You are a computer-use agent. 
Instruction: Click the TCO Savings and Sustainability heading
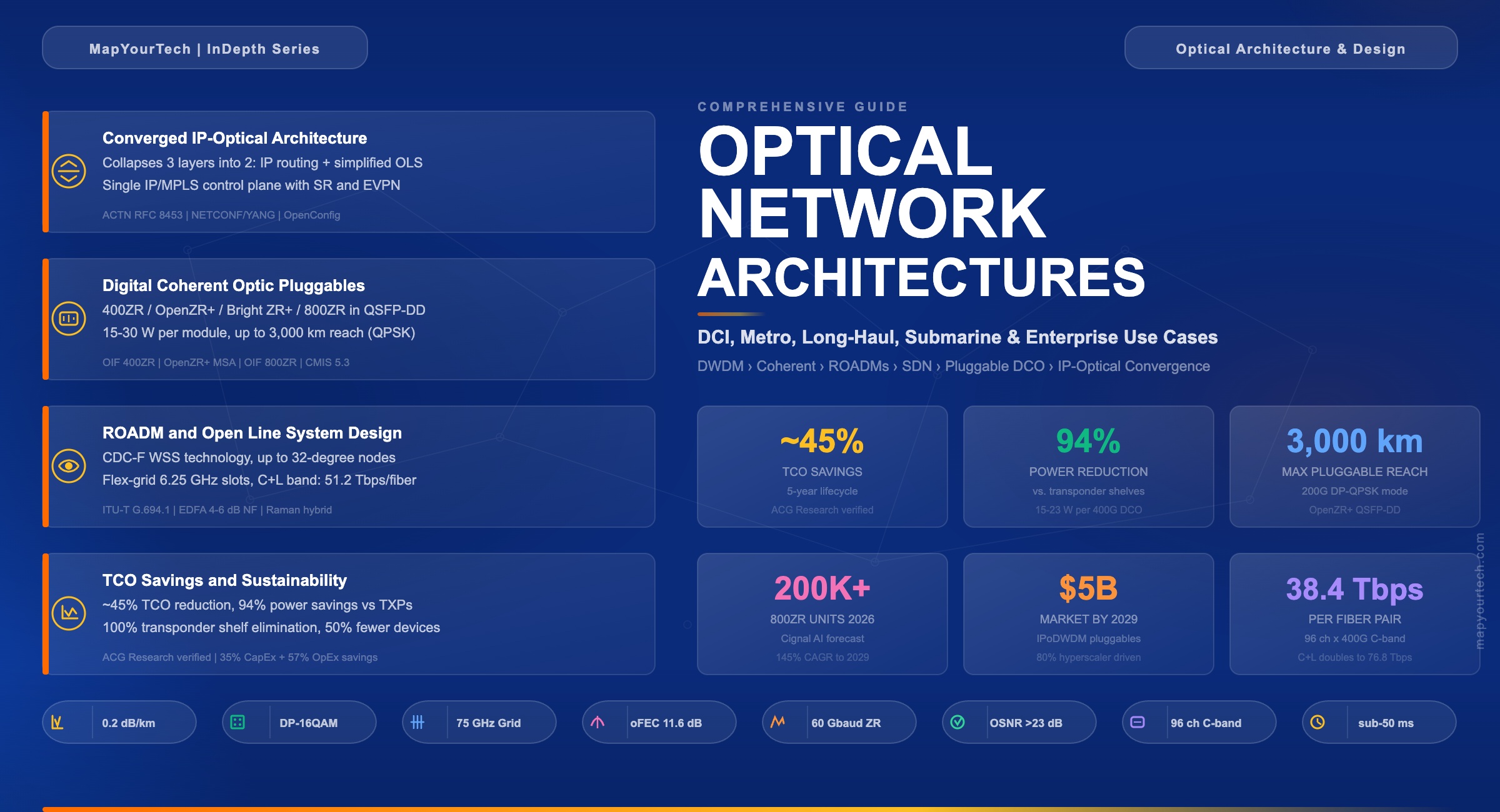tap(225, 580)
